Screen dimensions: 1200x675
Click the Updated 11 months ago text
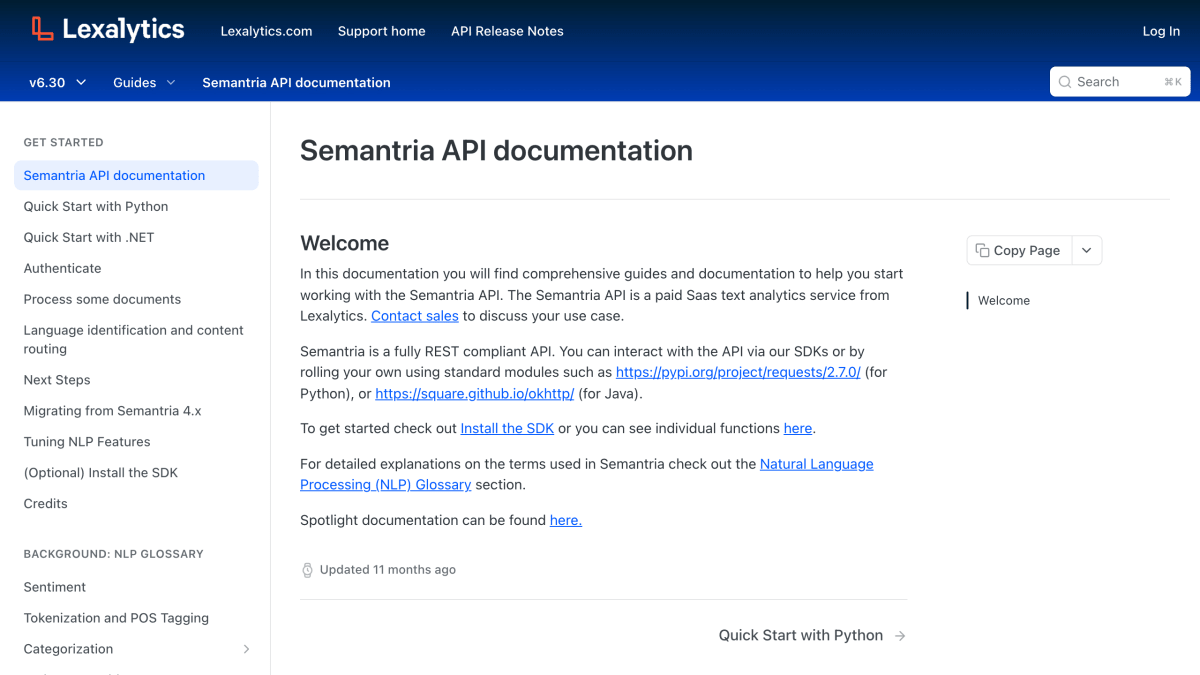click(x=388, y=570)
